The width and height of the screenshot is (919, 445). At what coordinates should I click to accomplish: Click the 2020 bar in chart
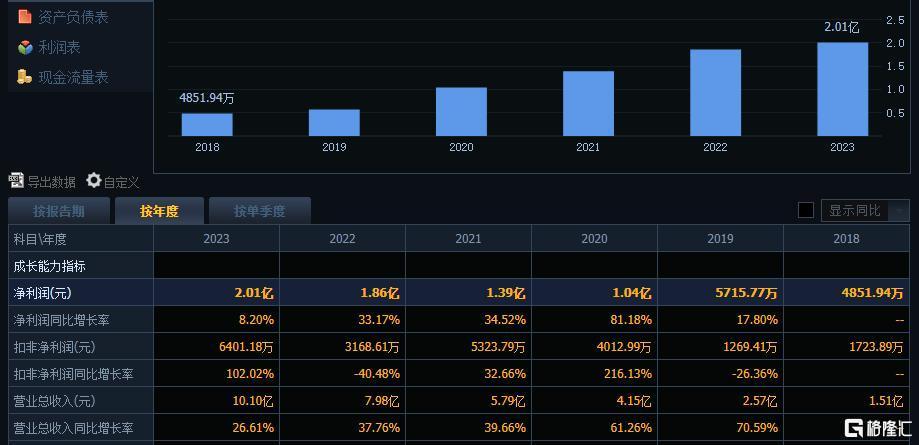tap(461, 111)
